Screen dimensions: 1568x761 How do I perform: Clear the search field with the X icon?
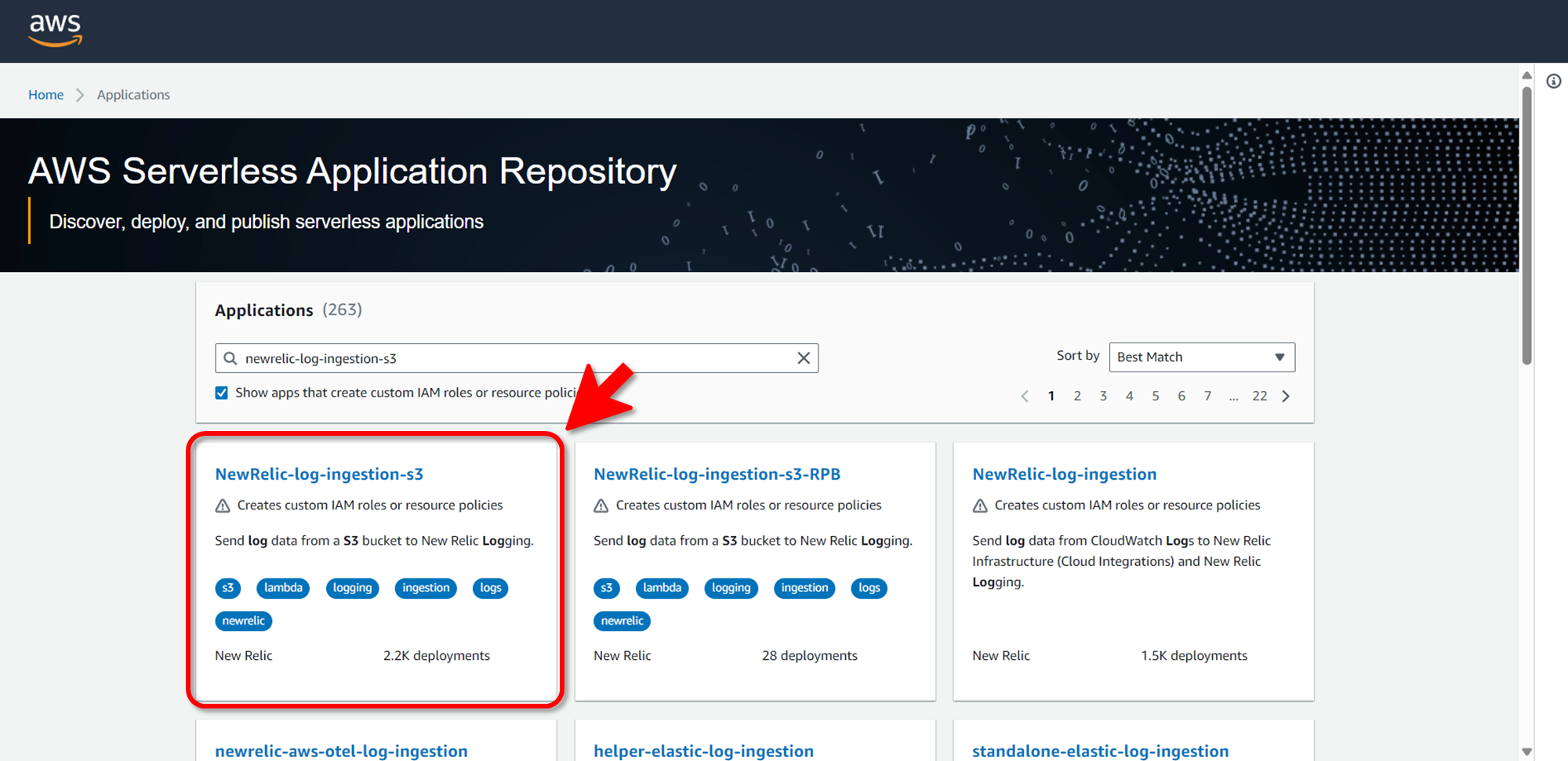pos(804,358)
